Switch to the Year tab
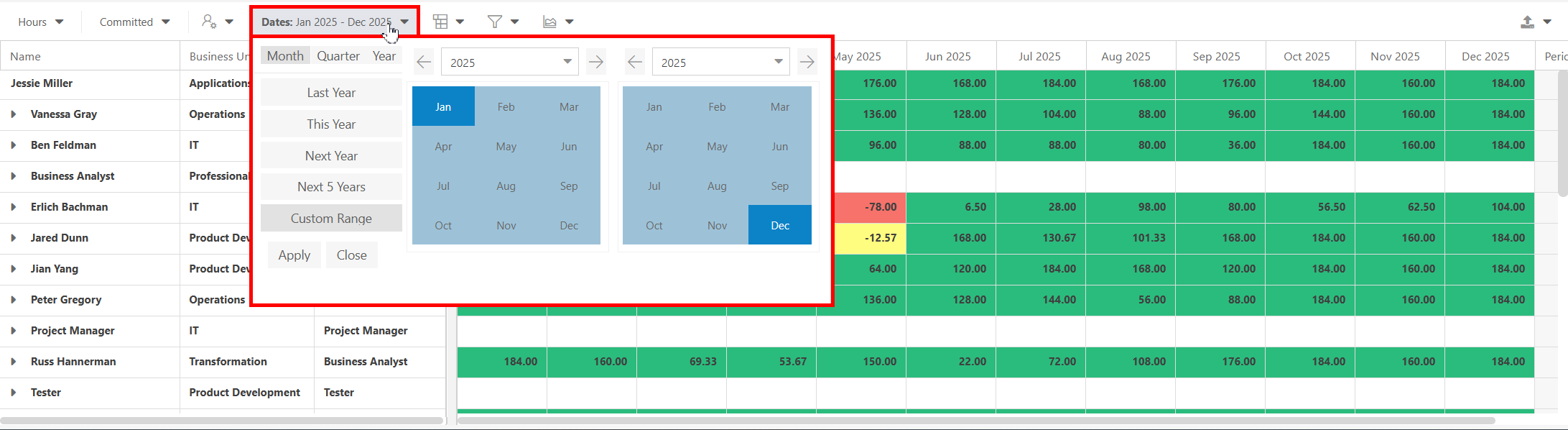1568x430 pixels. click(384, 56)
